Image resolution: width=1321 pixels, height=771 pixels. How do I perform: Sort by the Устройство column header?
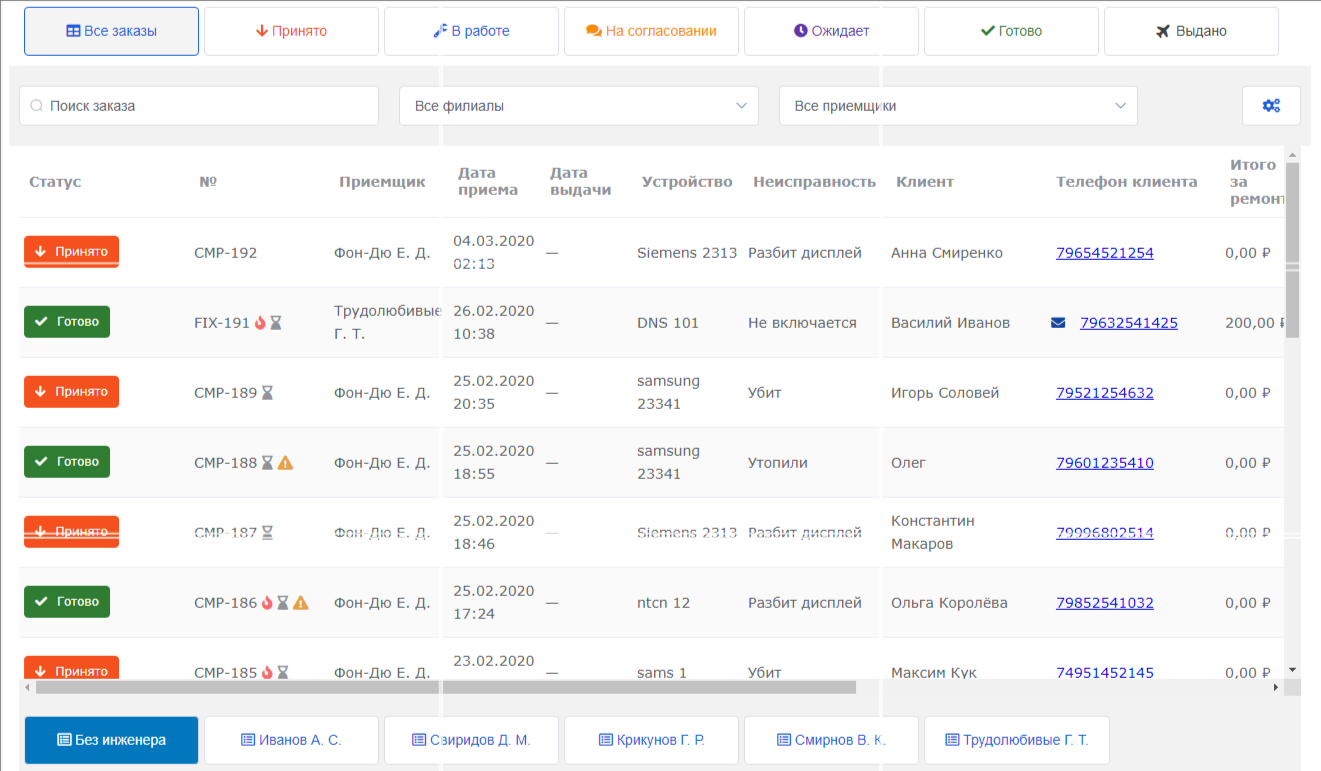(x=687, y=182)
